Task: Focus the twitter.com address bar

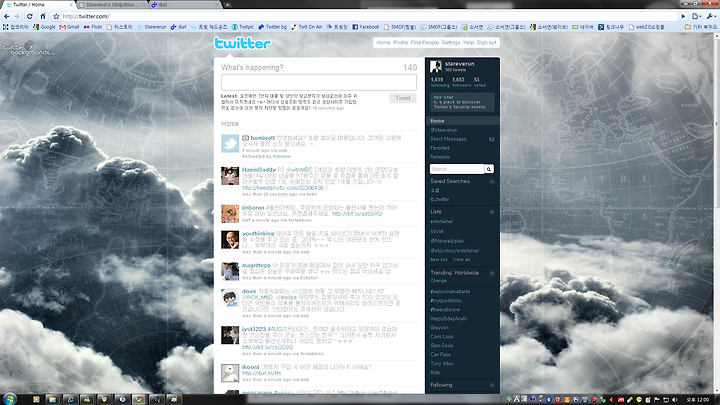Action: [x=367, y=16]
